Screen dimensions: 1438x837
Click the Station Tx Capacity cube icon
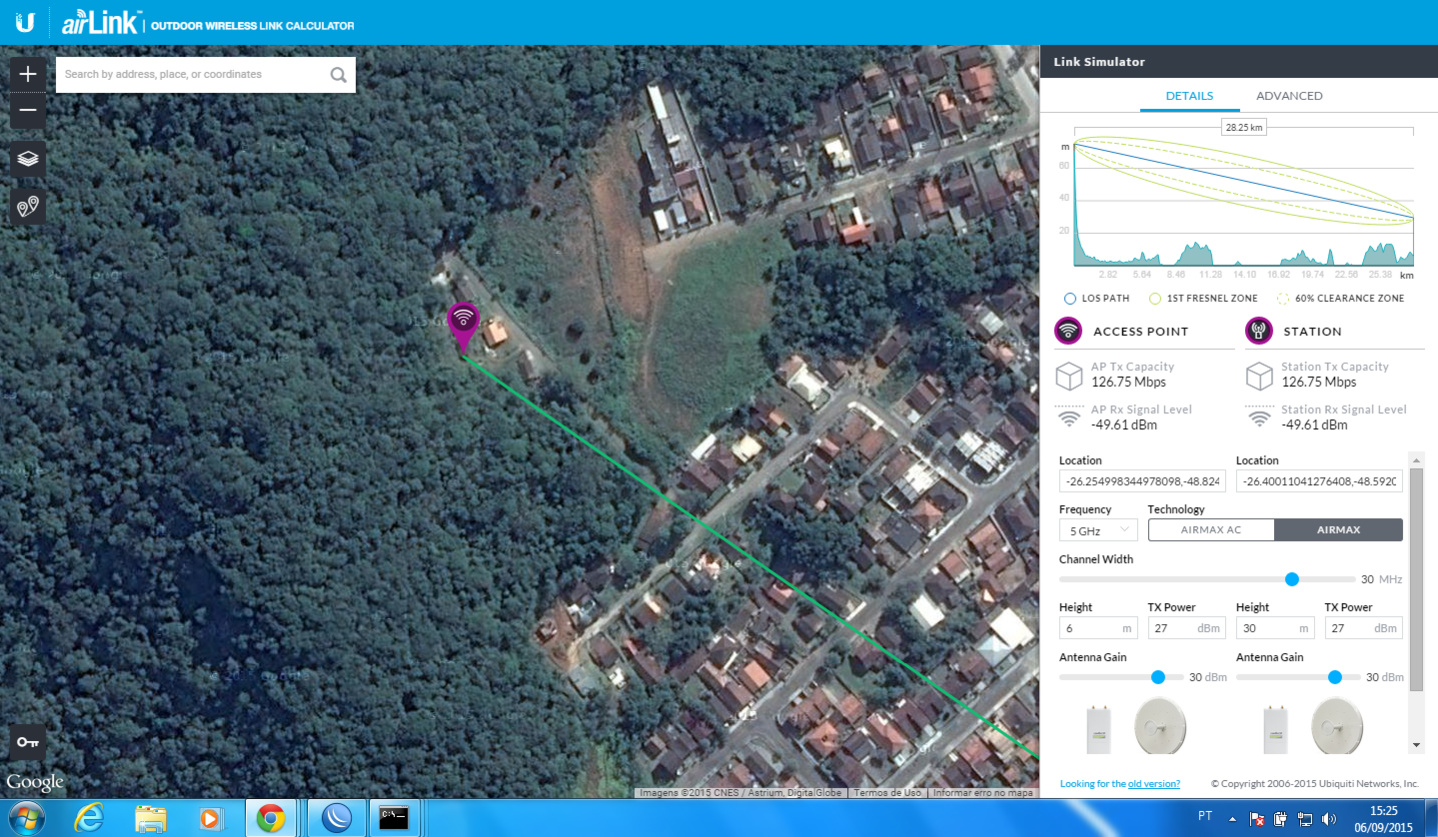[x=1259, y=376]
